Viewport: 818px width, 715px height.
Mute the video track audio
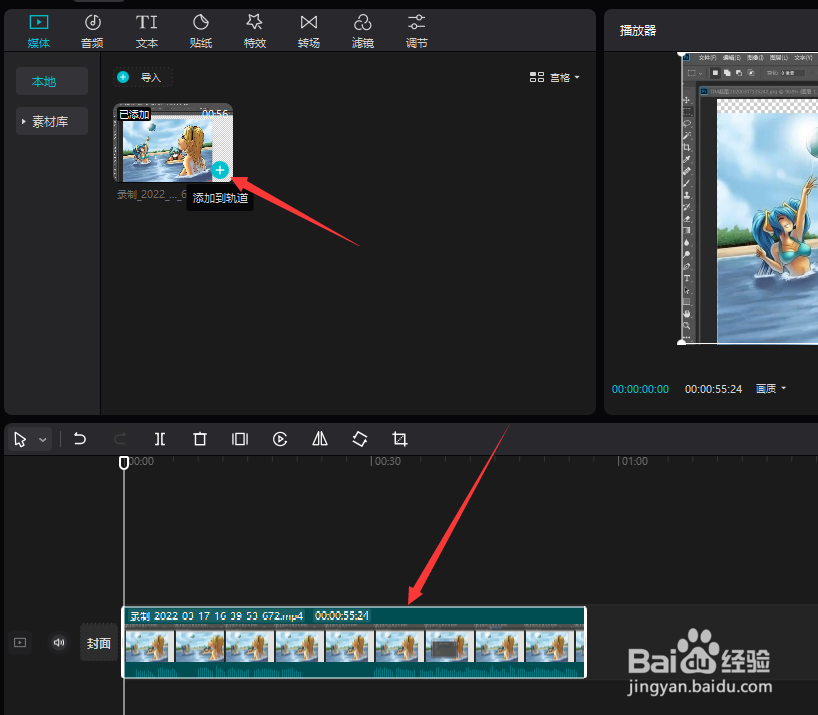click(x=59, y=643)
